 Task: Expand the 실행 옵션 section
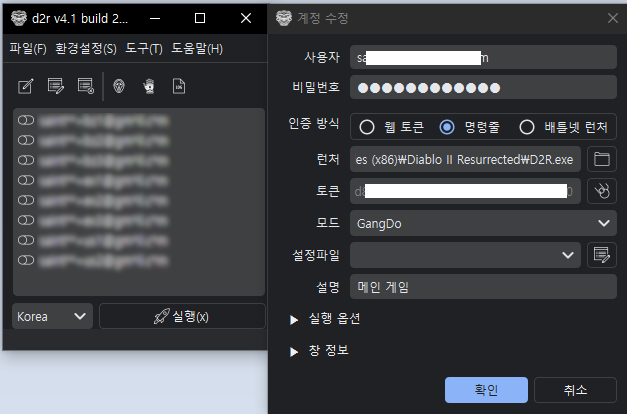tap(294, 320)
